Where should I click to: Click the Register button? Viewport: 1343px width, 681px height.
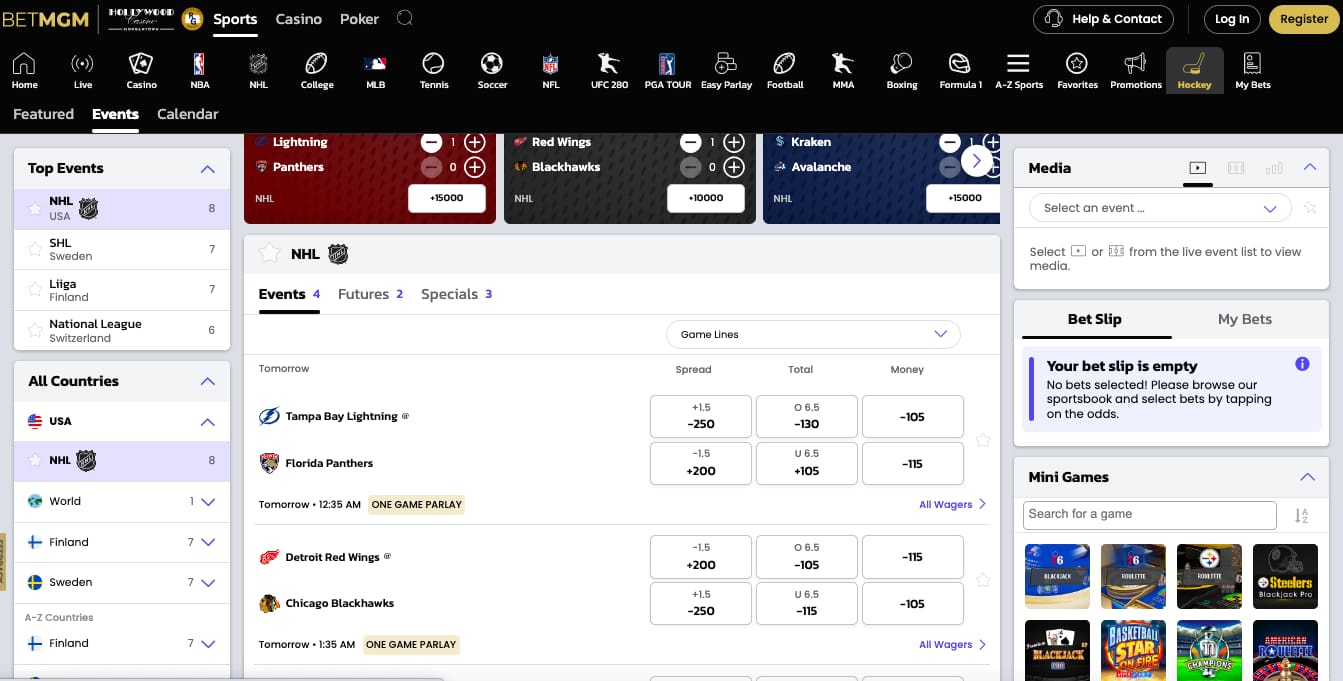[x=1304, y=19]
